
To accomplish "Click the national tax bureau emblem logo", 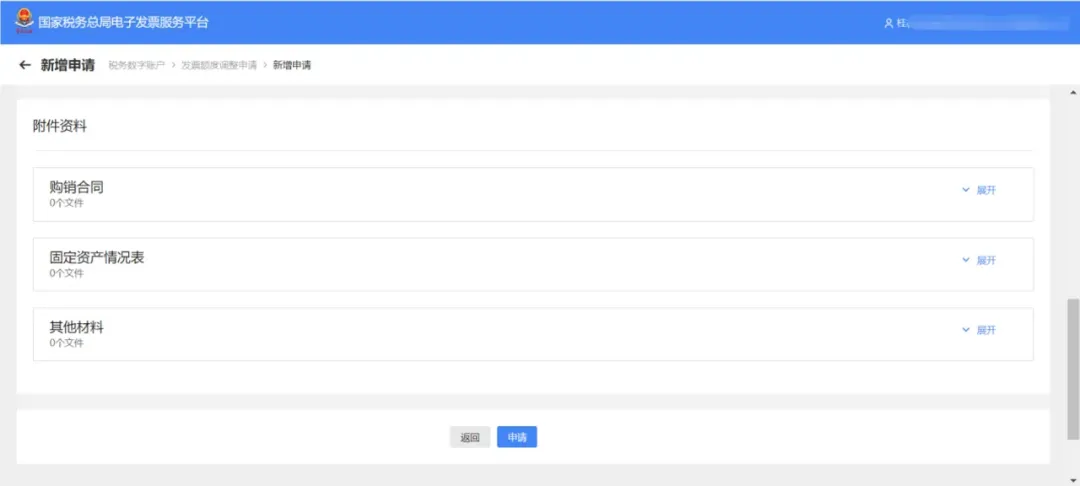I will [x=24, y=21].
